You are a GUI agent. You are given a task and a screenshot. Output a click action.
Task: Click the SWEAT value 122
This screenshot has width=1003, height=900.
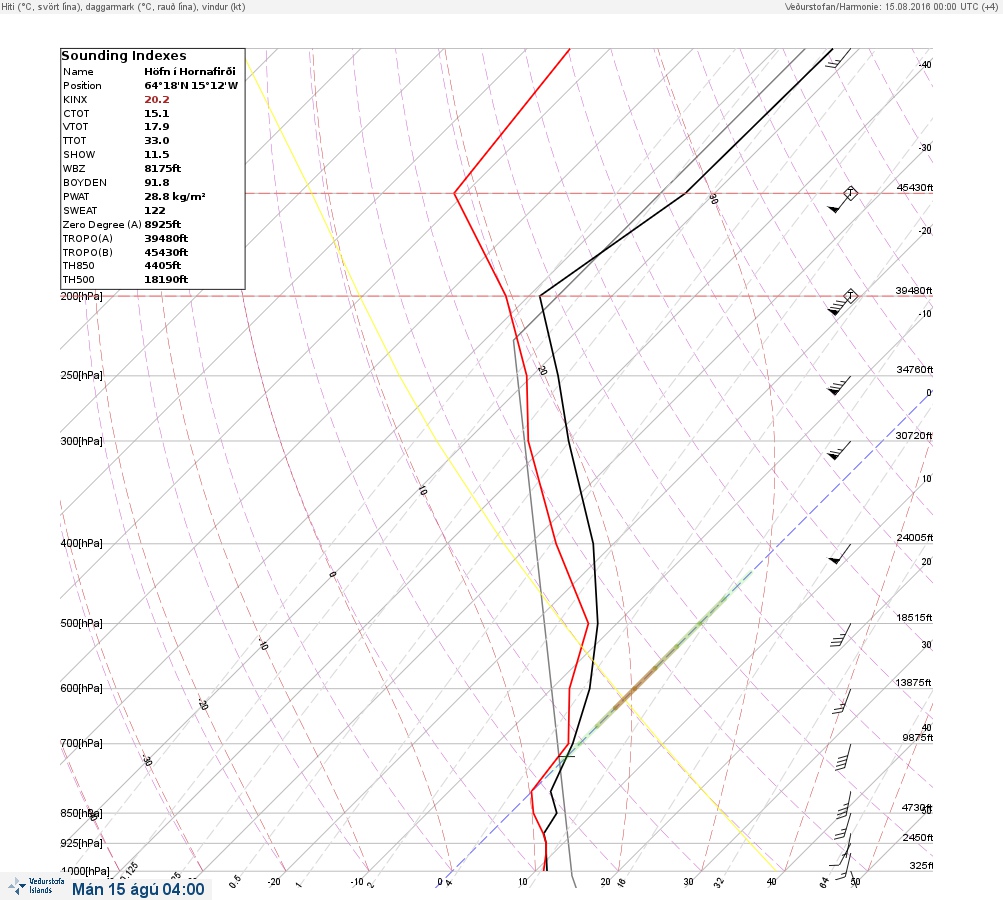(x=155, y=210)
